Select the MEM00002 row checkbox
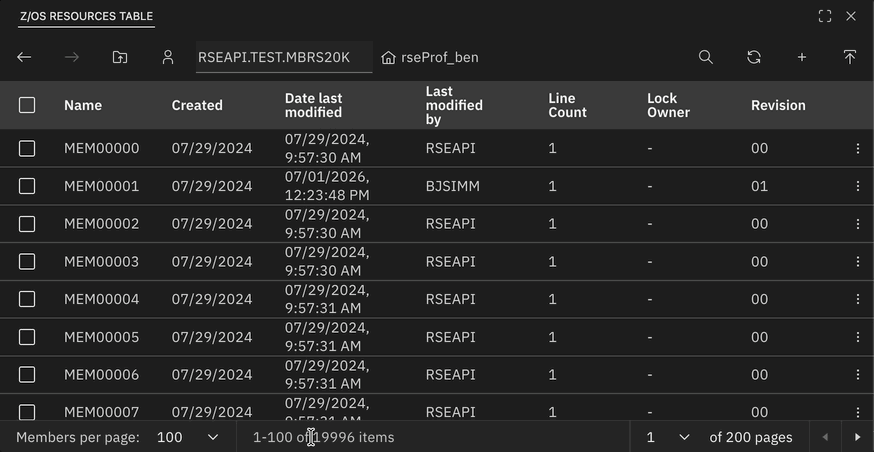This screenshot has height=452, width=874. point(27,223)
